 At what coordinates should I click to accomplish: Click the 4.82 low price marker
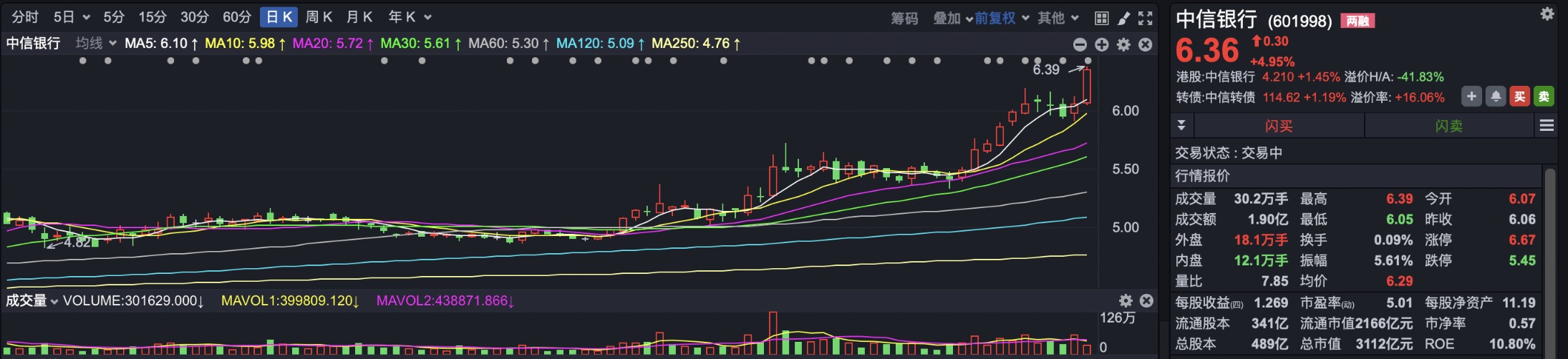coord(77,242)
